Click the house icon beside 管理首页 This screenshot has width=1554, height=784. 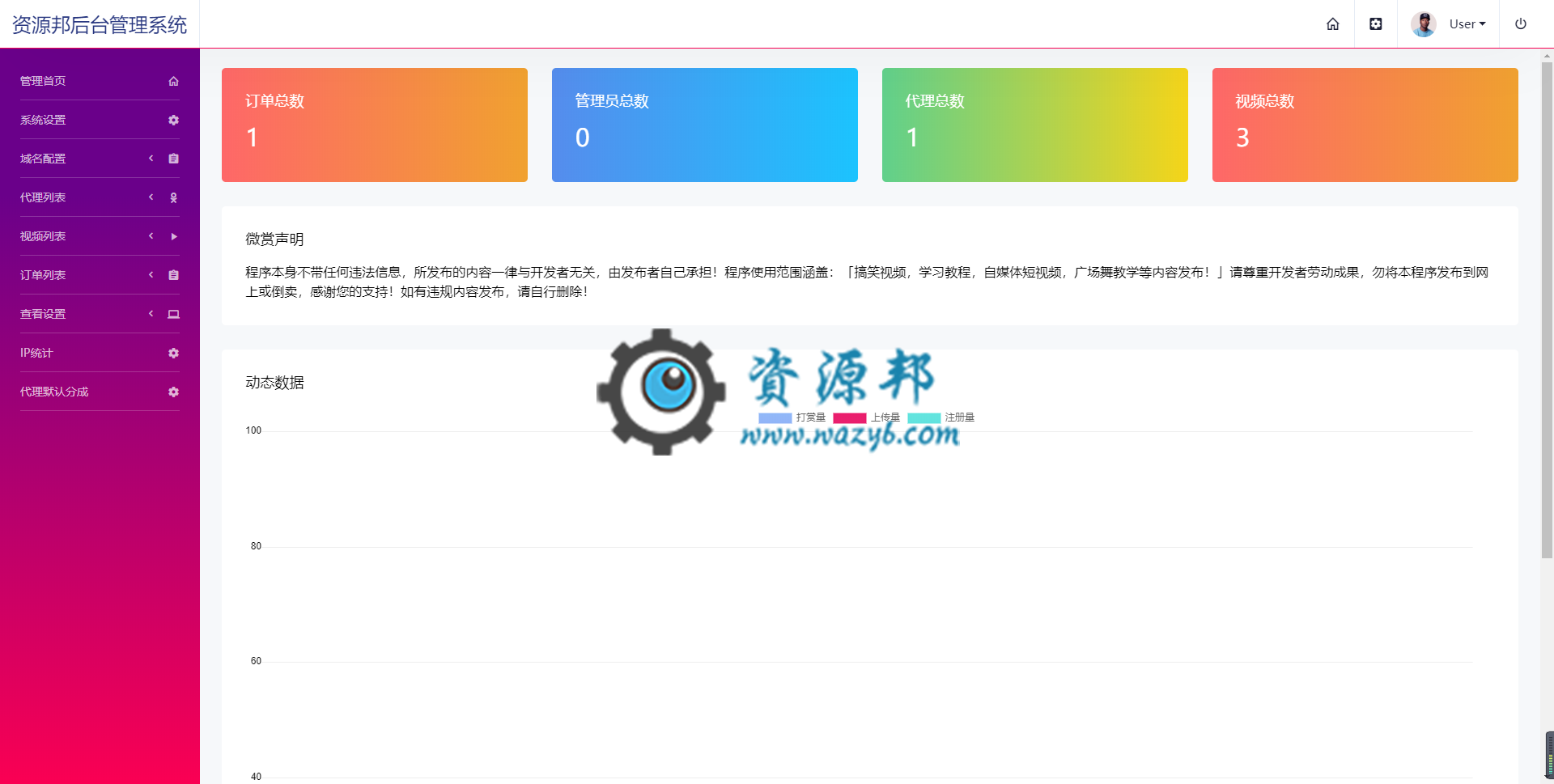173,81
